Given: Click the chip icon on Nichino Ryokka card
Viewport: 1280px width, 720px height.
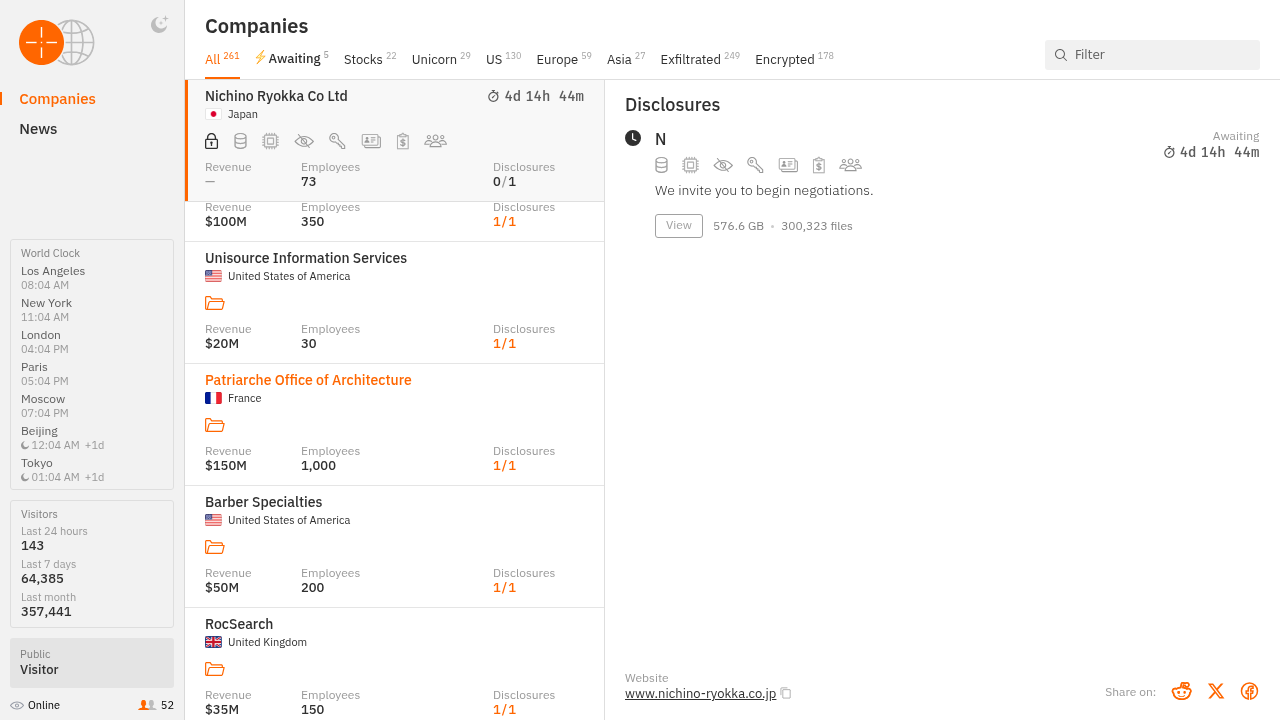Looking at the screenshot, I should [270, 141].
